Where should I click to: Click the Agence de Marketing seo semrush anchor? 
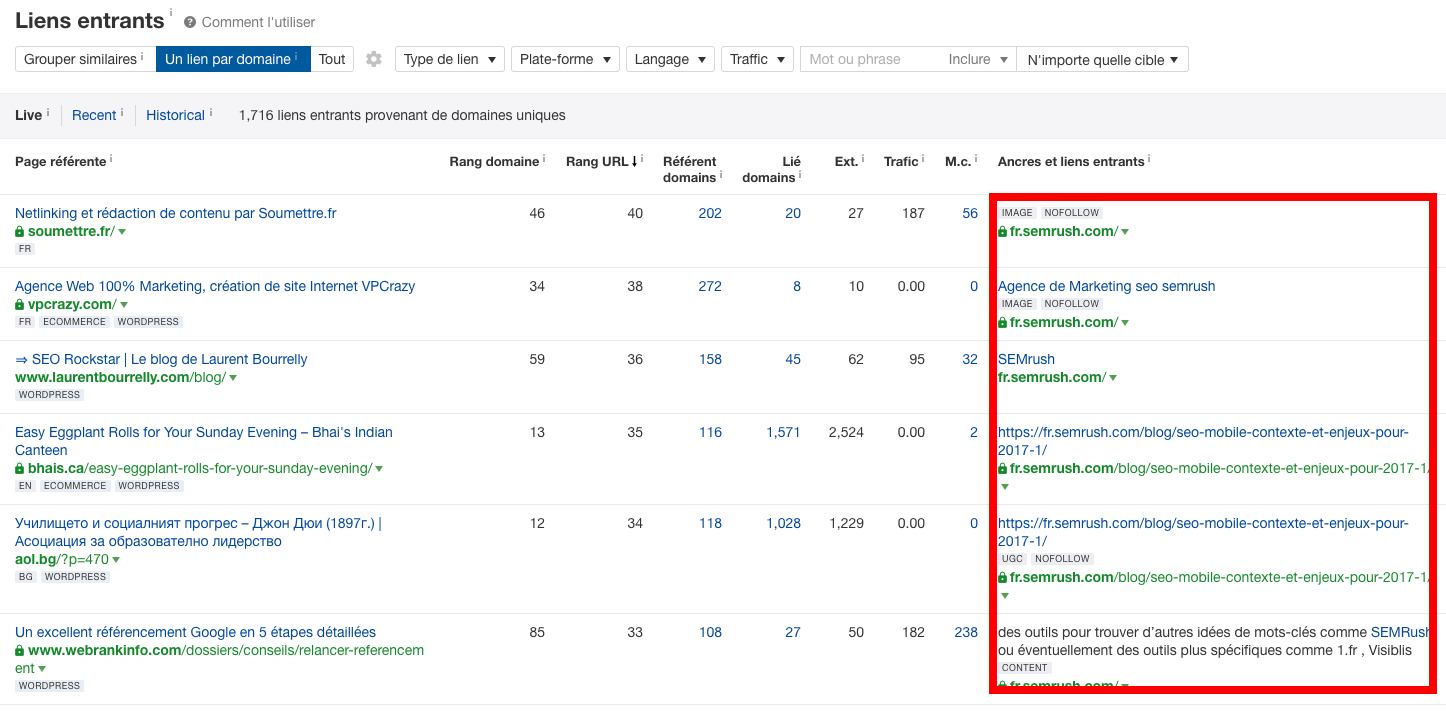point(1106,286)
